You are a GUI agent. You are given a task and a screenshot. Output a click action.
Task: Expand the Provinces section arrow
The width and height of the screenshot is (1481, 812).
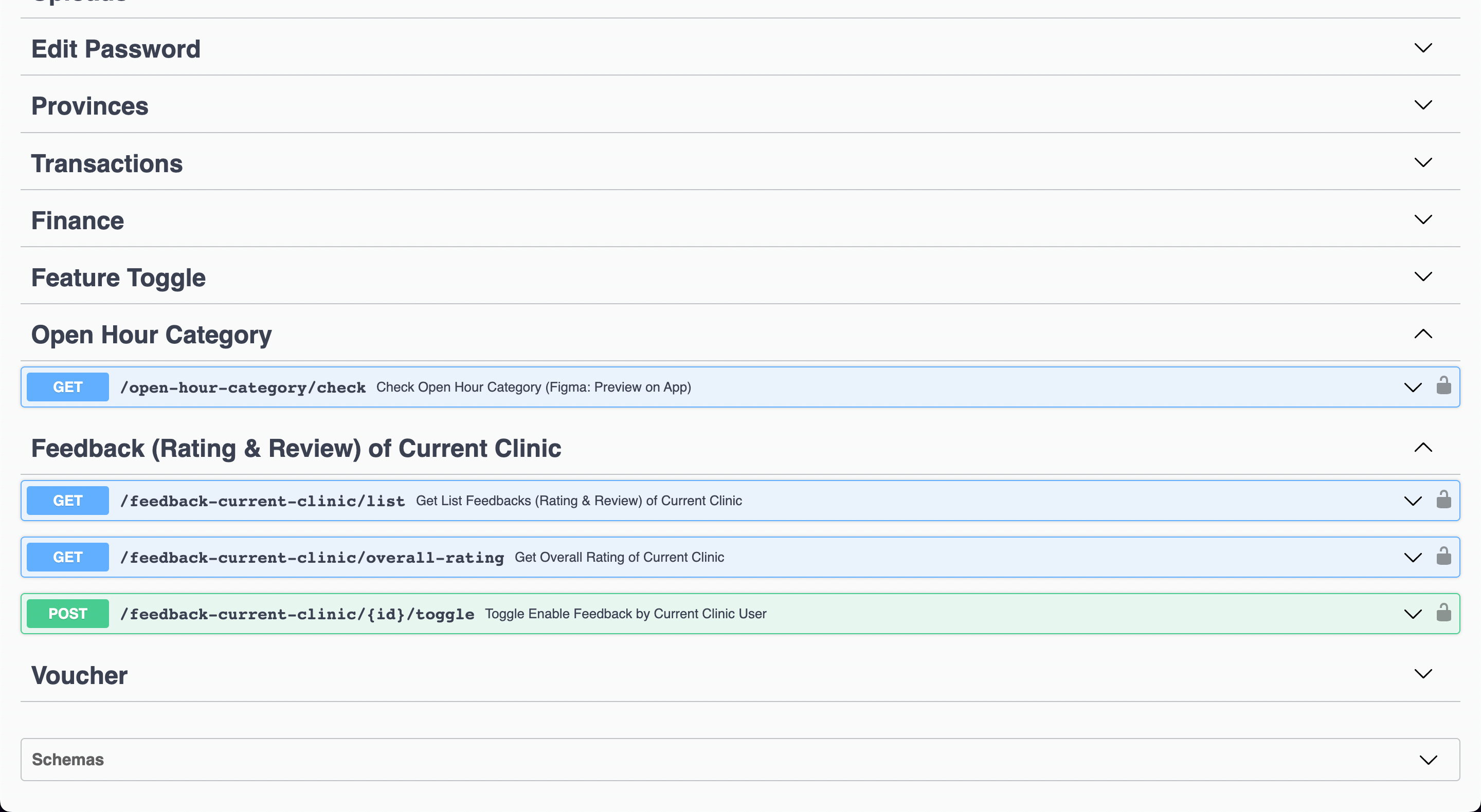click(1423, 105)
